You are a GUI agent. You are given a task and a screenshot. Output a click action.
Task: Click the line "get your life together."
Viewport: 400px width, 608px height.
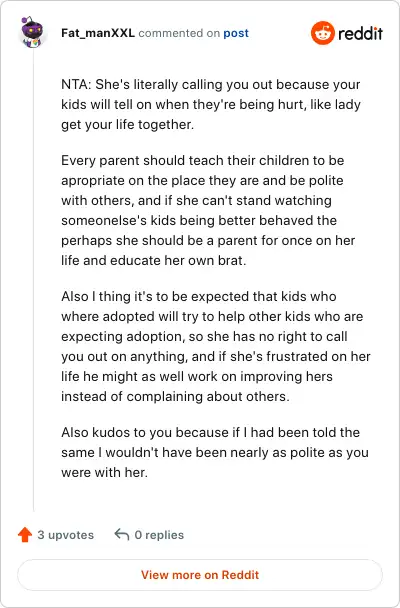pos(128,124)
